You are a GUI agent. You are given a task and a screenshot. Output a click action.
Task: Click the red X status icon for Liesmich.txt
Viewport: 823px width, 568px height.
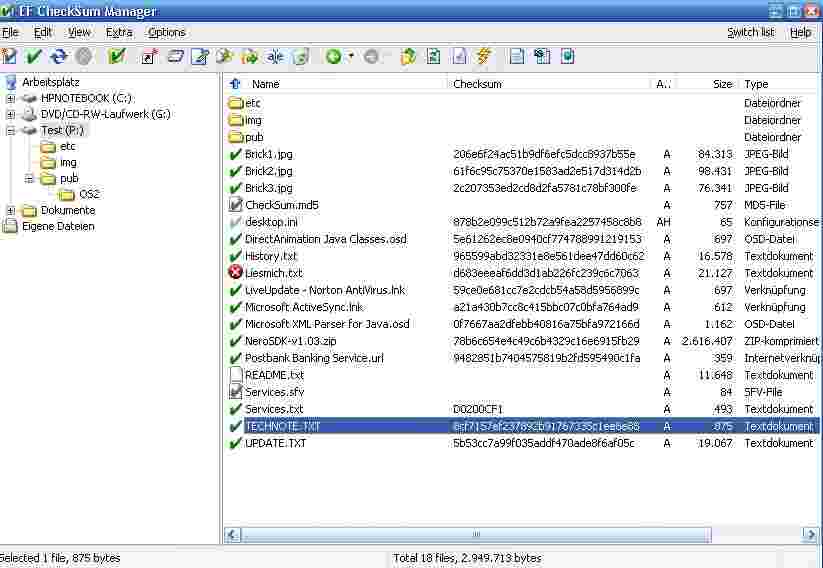236,272
